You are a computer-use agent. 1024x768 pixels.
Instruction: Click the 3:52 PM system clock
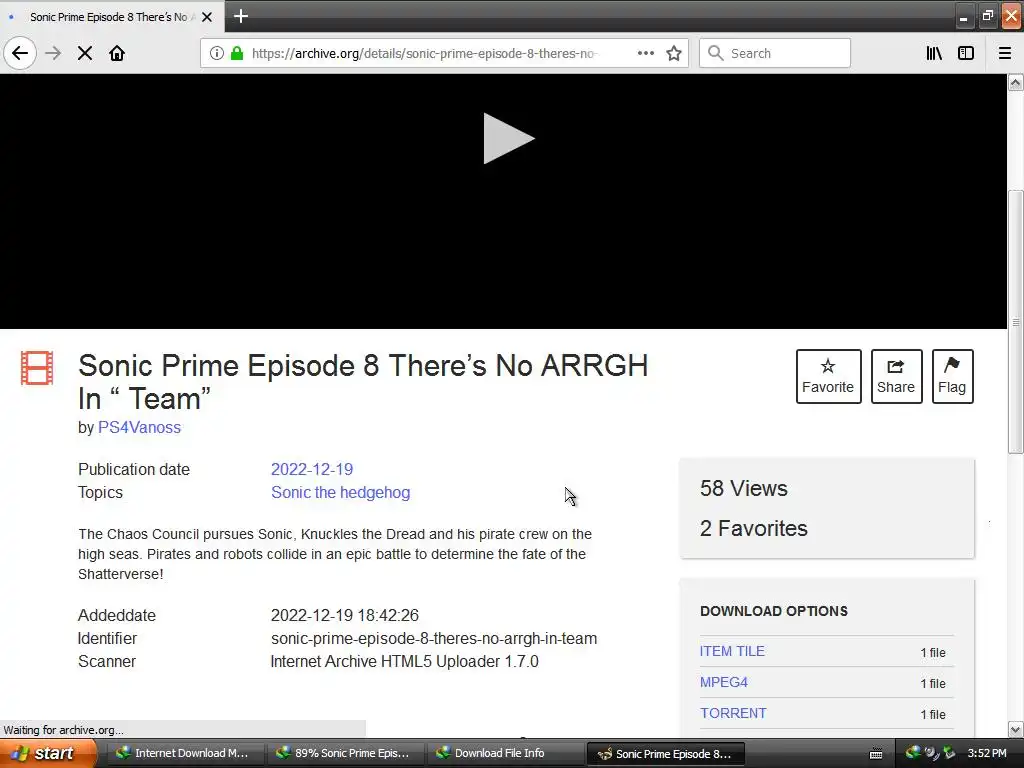tap(987, 753)
